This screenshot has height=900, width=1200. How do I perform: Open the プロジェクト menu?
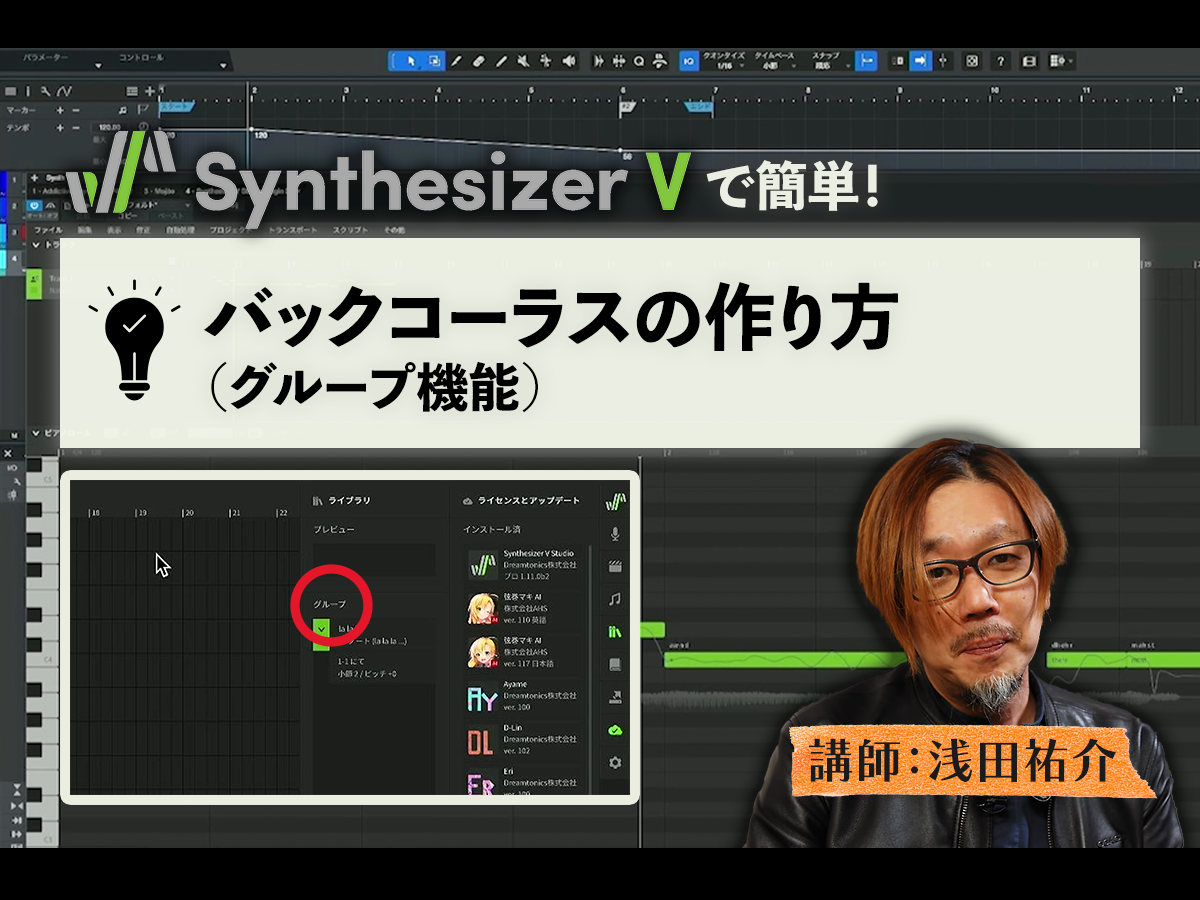pos(229,230)
